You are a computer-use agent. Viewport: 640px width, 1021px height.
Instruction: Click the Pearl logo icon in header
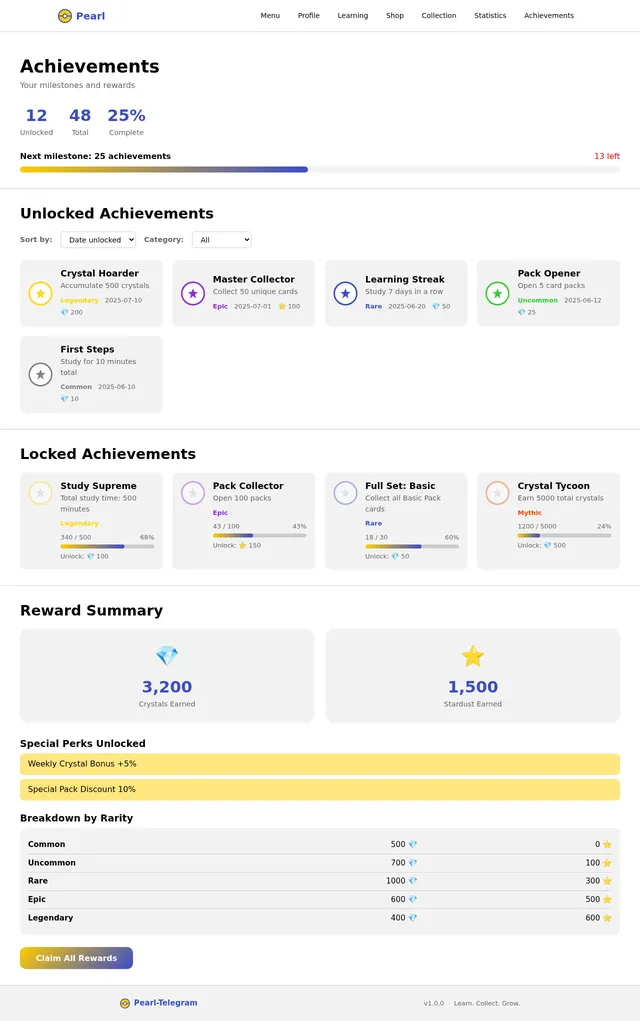point(64,16)
